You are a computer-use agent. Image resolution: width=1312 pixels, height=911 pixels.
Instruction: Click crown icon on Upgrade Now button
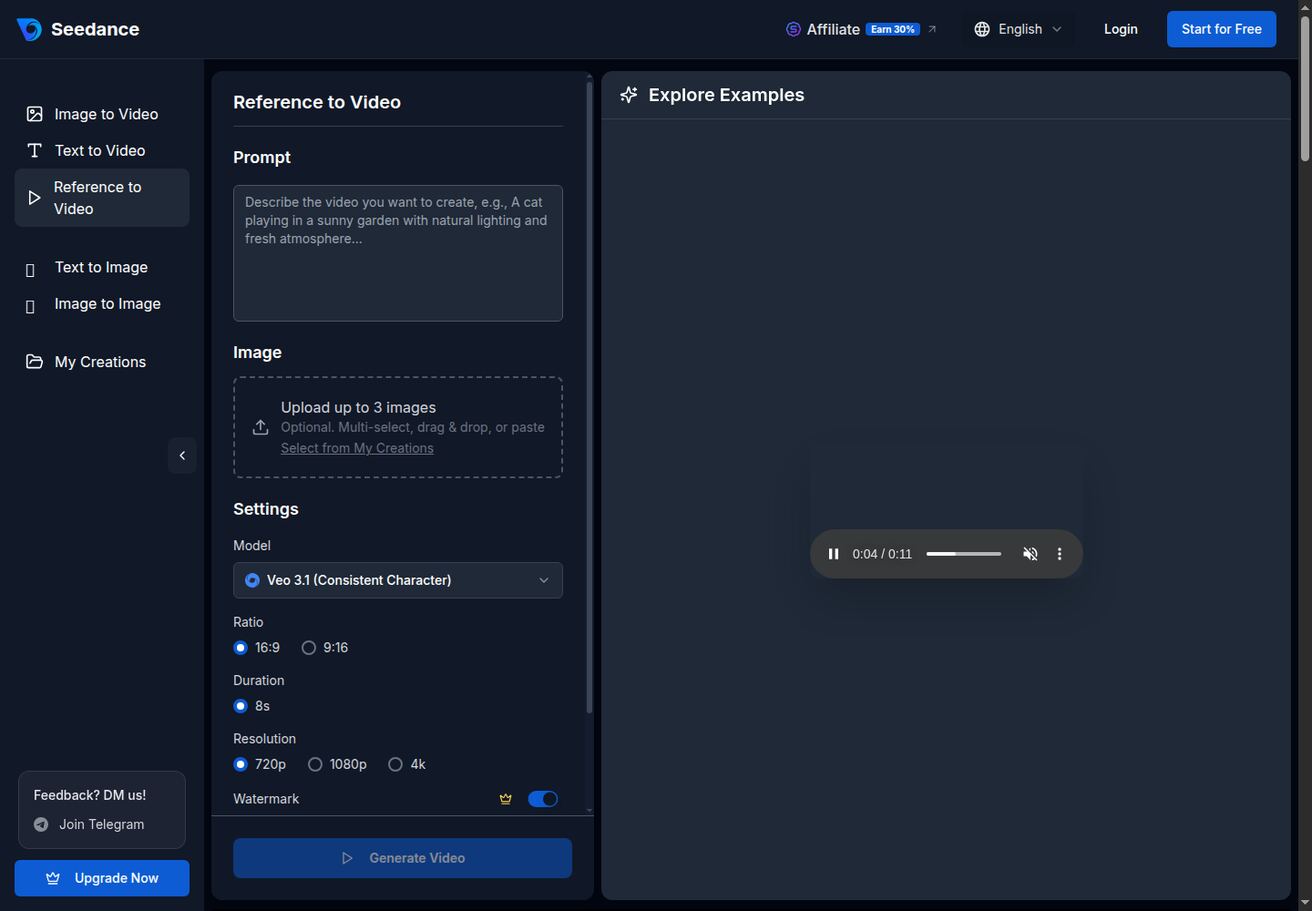[53, 878]
